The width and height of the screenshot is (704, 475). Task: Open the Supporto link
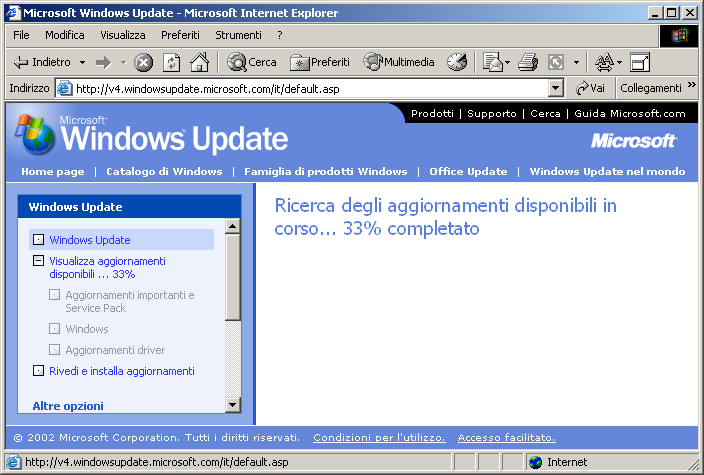click(492, 114)
